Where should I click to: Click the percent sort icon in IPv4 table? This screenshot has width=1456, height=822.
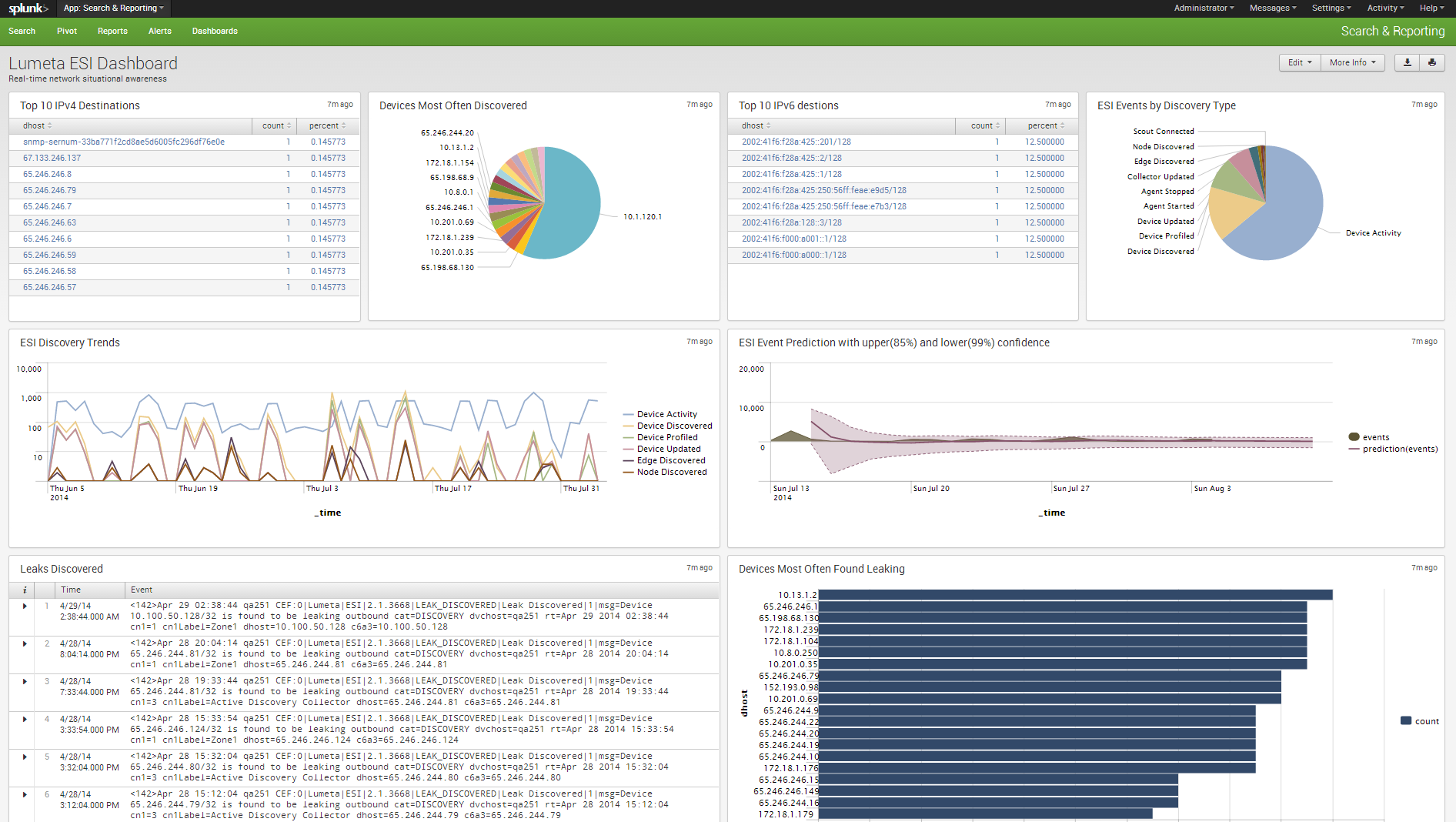[343, 125]
